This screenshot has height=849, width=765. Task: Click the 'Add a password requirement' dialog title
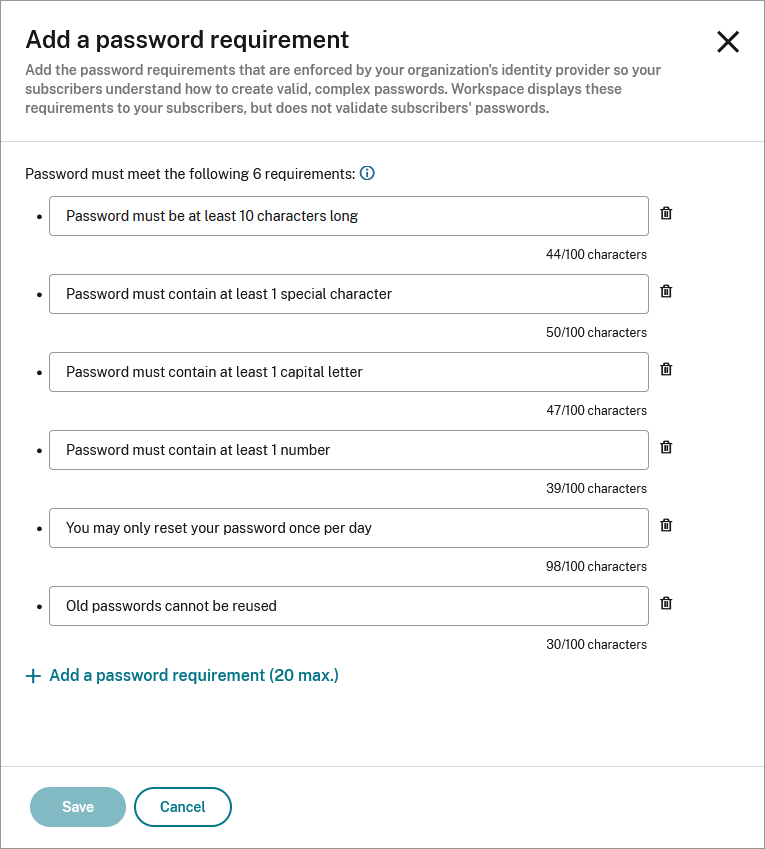187,40
